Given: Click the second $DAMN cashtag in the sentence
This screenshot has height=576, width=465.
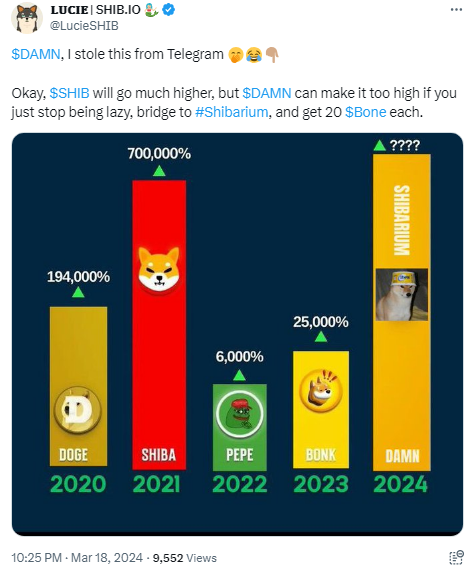Looking at the screenshot, I should [267, 93].
